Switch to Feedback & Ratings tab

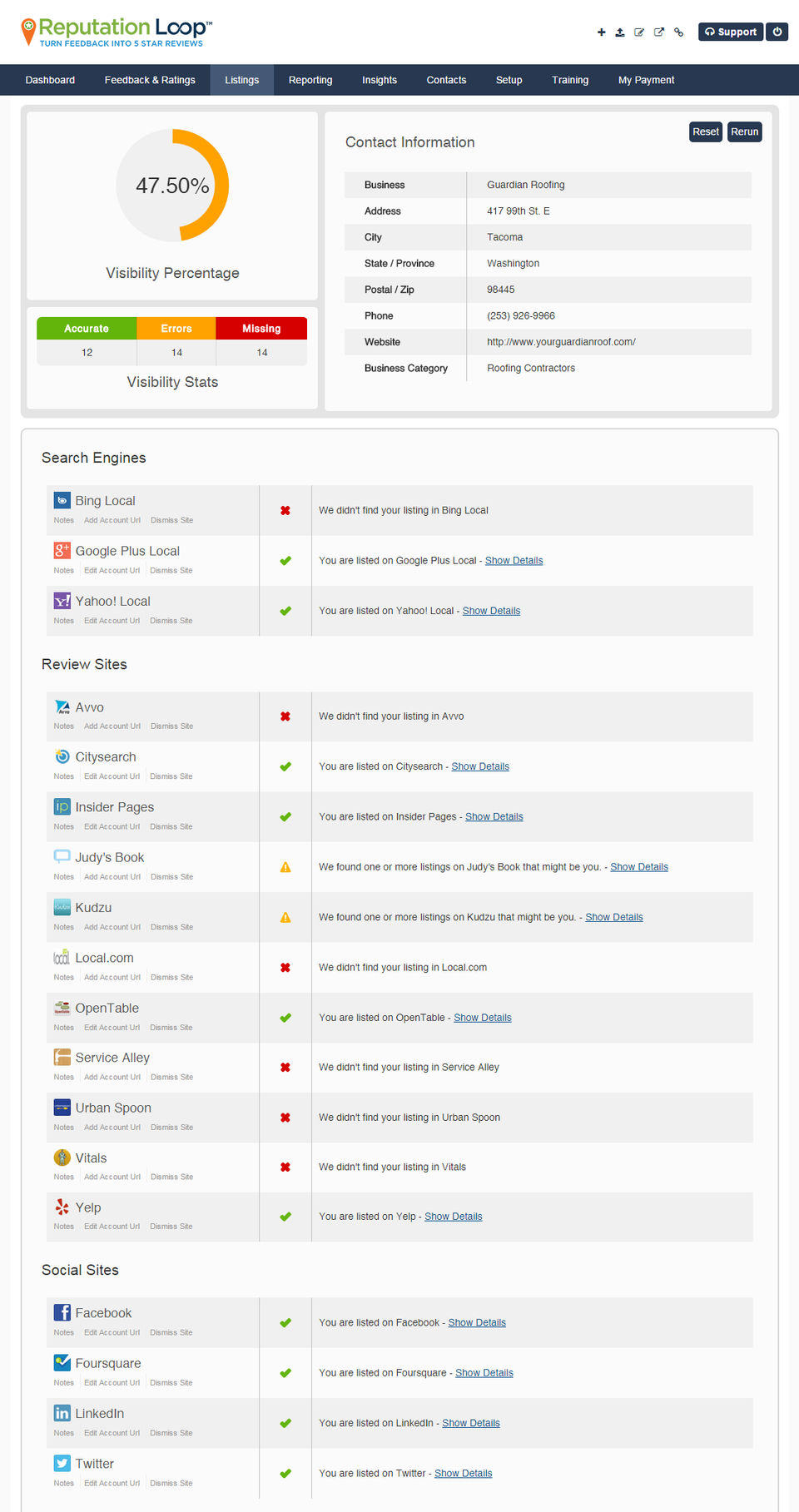pyautogui.click(x=150, y=80)
